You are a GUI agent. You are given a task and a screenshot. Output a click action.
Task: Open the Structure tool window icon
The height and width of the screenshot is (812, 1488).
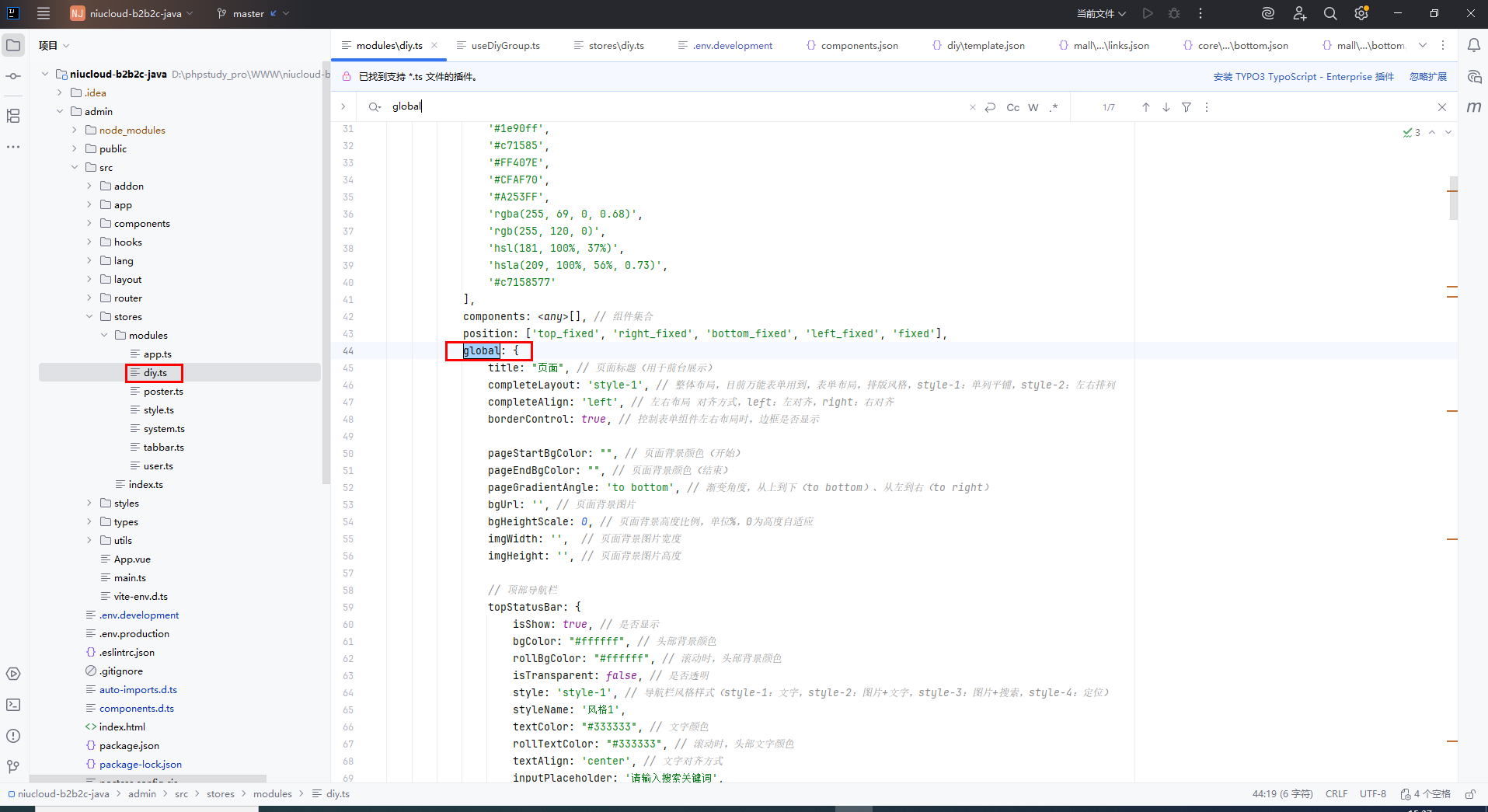(x=13, y=116)
